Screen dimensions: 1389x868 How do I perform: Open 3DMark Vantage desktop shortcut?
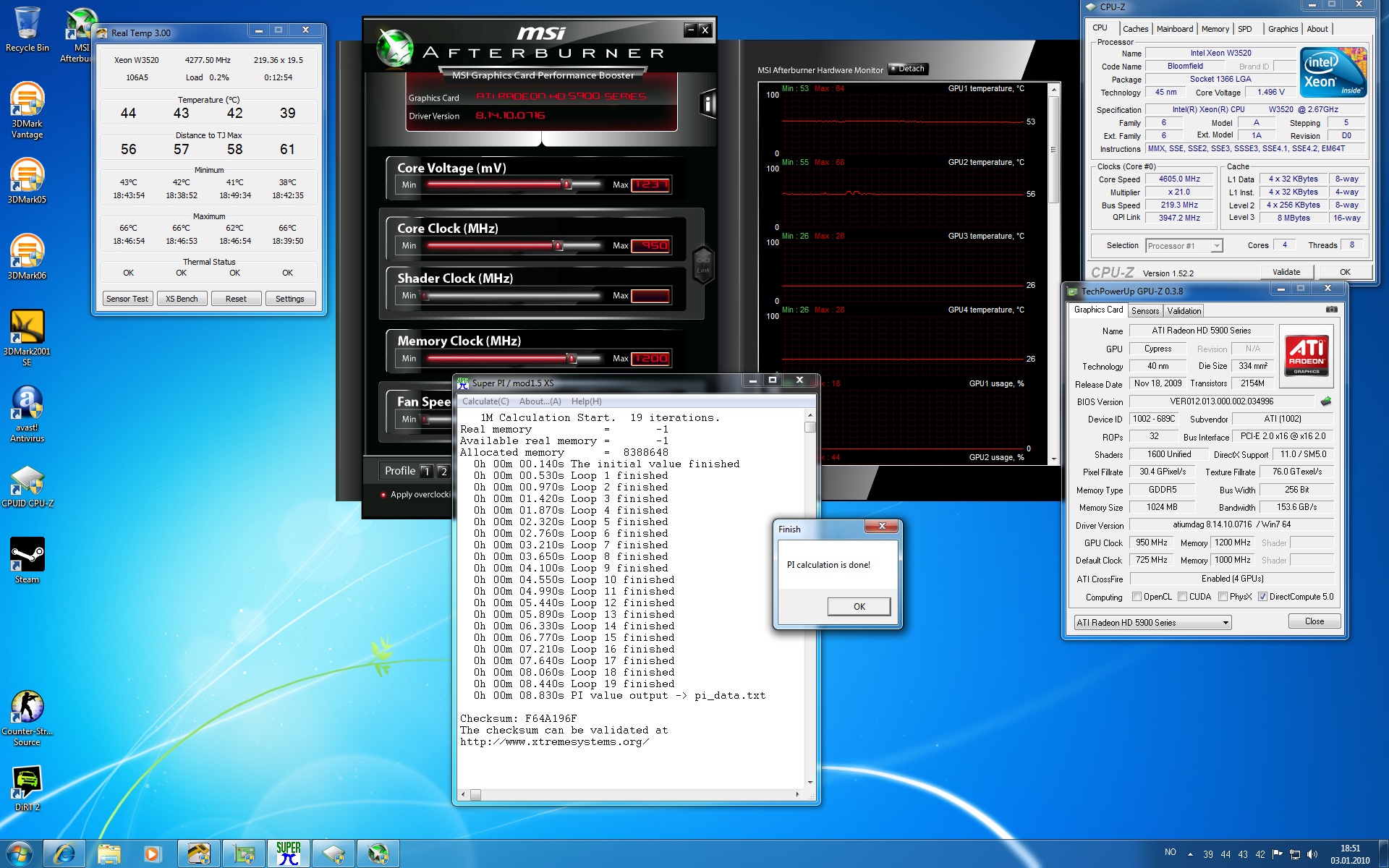27,110
